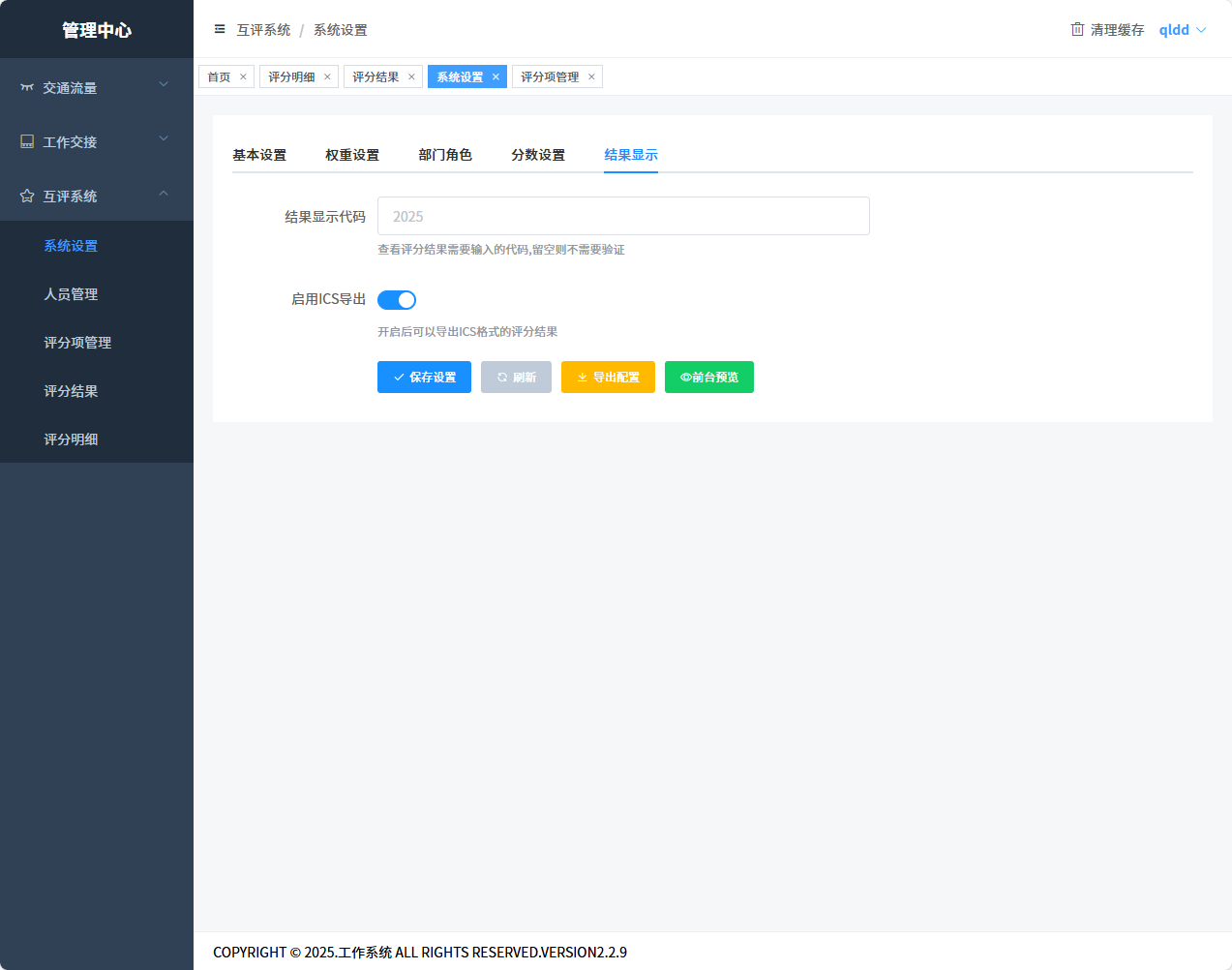
Task: Expand the 交通流量 menu chevron
Action: (x=164, y=85)
